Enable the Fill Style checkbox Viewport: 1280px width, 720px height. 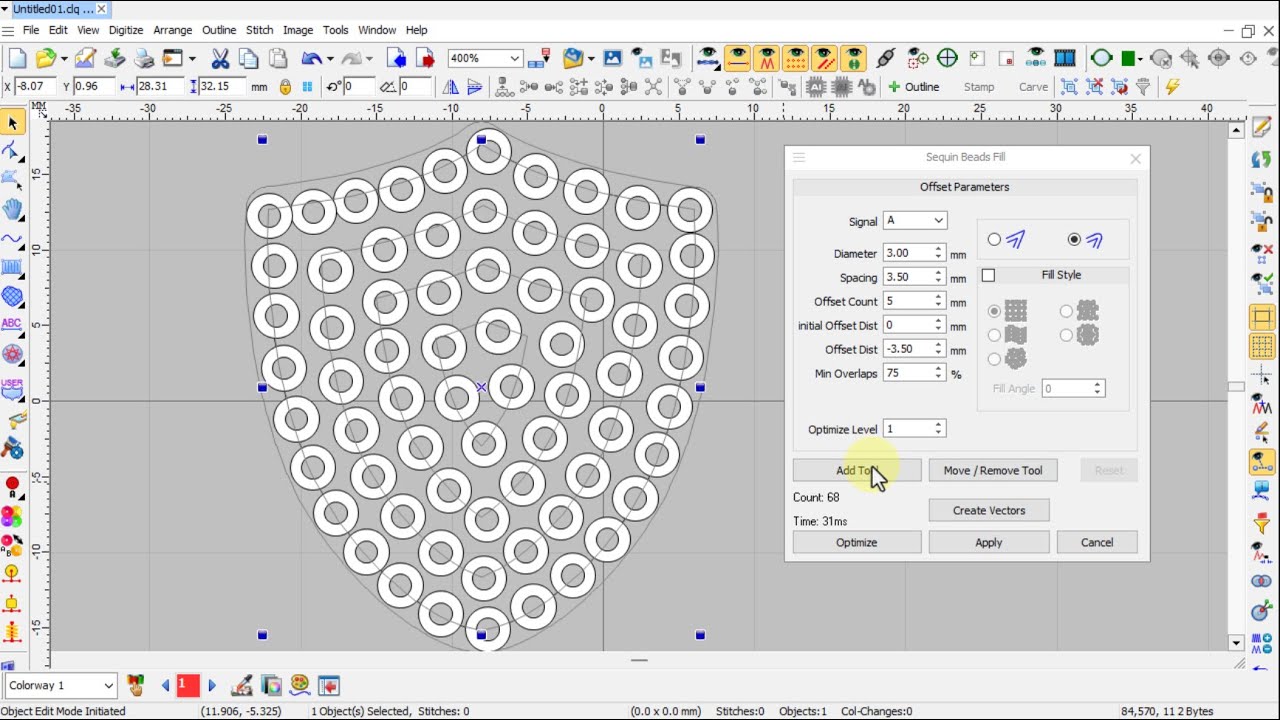988,275
